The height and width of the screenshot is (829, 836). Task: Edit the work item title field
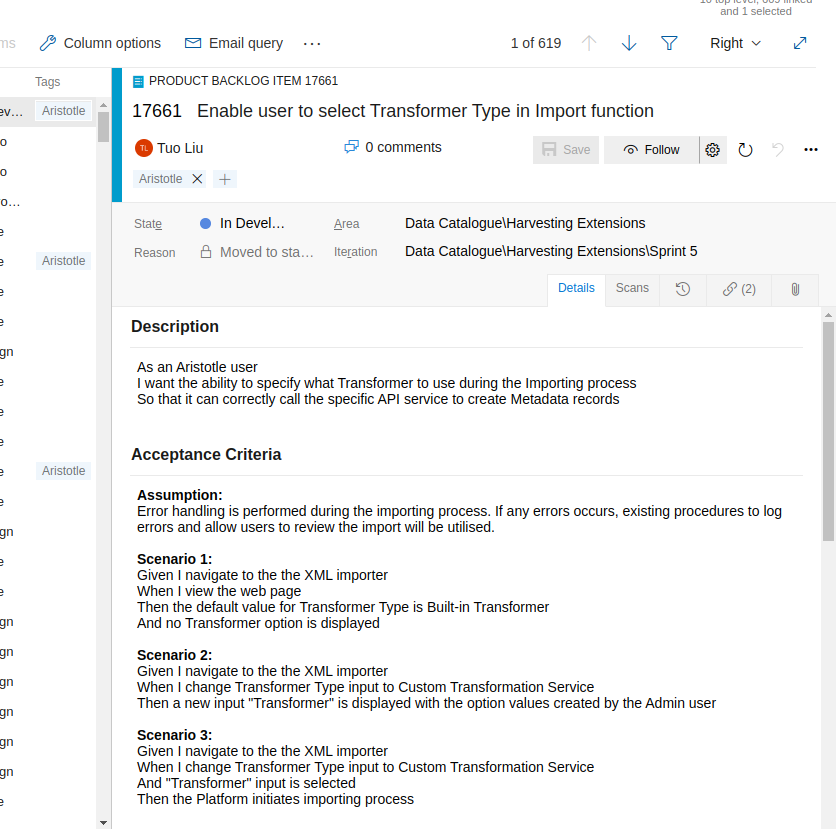425,111
